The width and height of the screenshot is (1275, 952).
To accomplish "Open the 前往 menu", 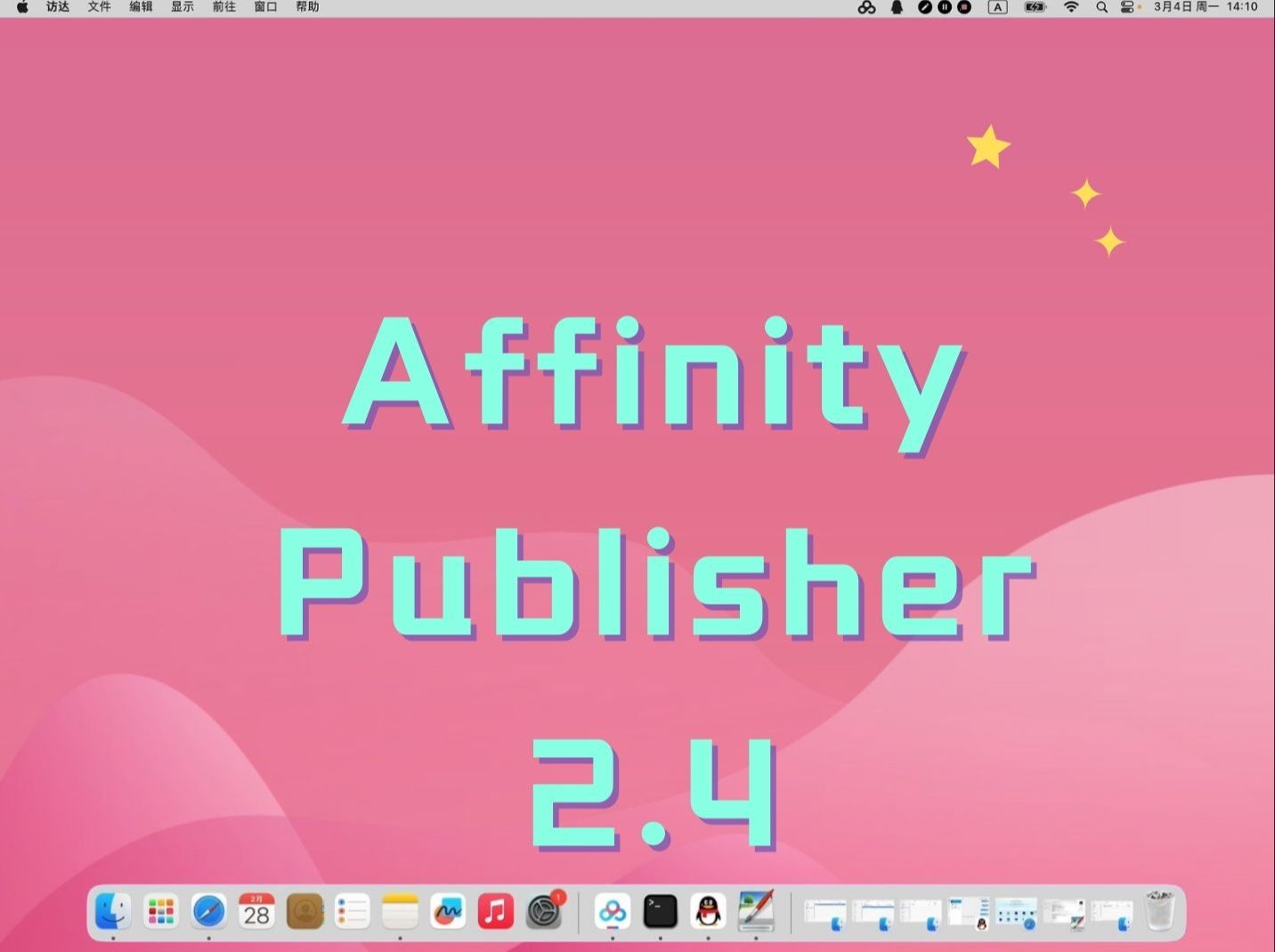I will coord(224,7).
